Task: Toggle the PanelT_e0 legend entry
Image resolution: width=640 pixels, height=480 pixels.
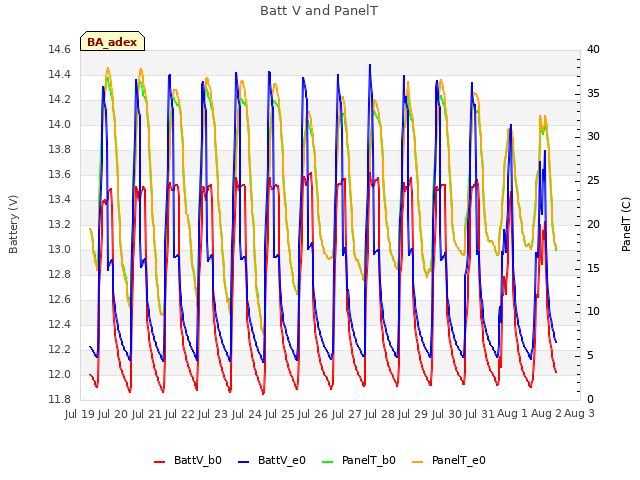Action: (449, 460)
